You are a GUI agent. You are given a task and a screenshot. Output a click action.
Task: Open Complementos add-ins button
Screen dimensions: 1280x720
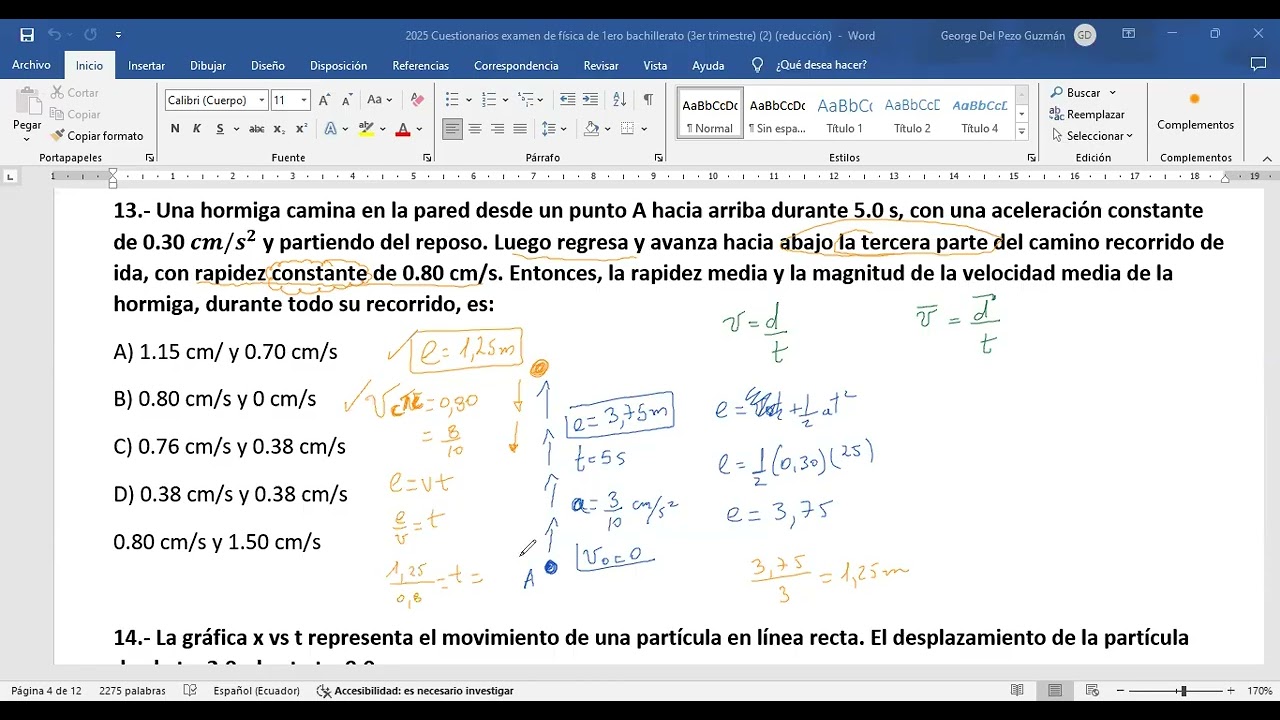(1195, 110)
